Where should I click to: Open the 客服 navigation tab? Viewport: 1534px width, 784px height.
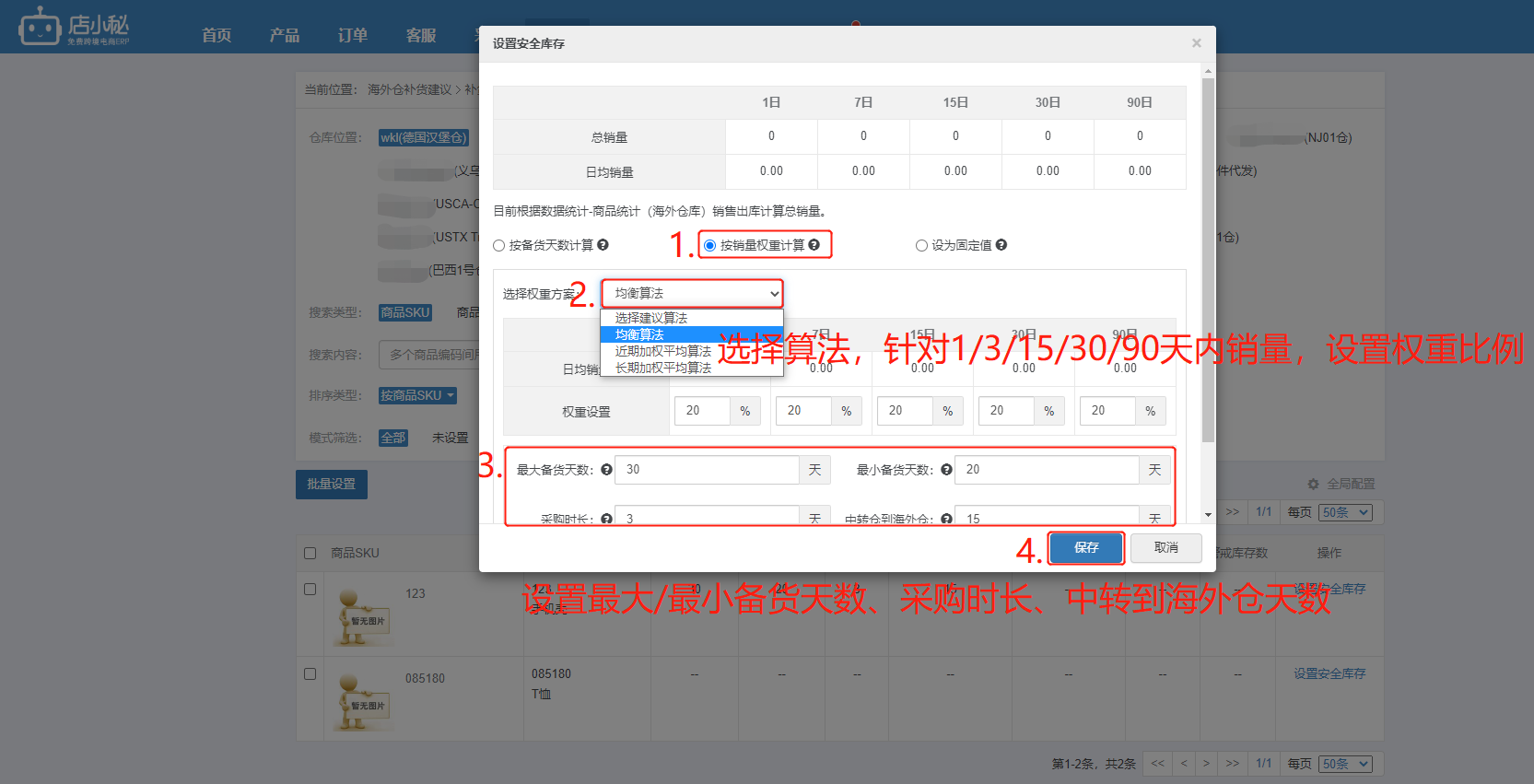tap(421, 35)
